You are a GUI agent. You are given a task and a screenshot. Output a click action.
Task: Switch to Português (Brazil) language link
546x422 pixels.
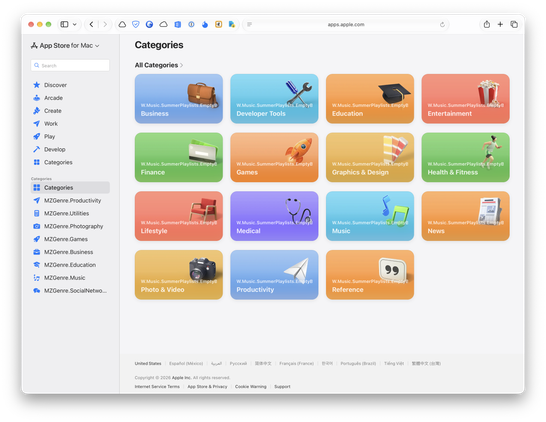tap(358, 364)
